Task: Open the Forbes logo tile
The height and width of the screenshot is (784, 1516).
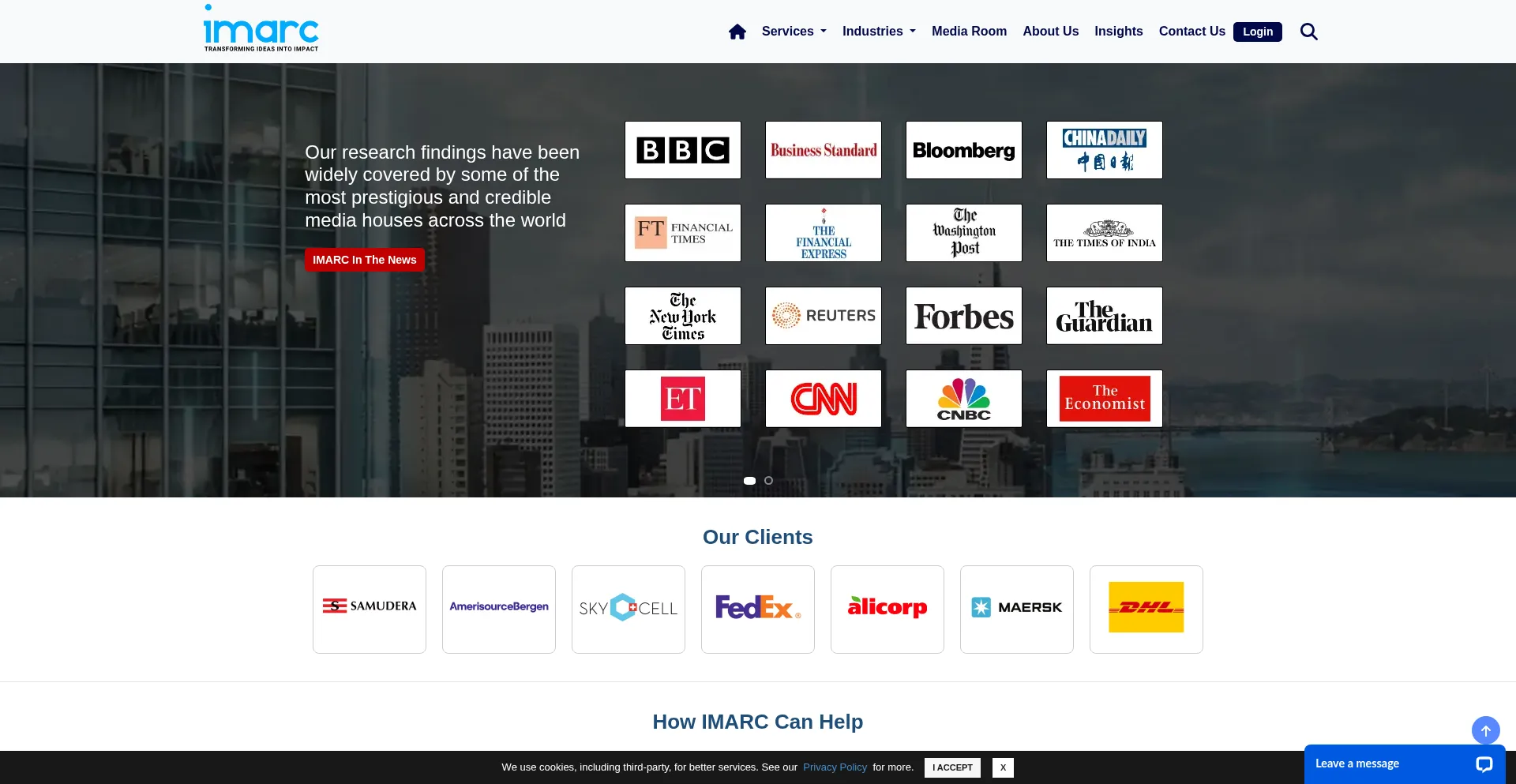Action: (x=964, y=316)
